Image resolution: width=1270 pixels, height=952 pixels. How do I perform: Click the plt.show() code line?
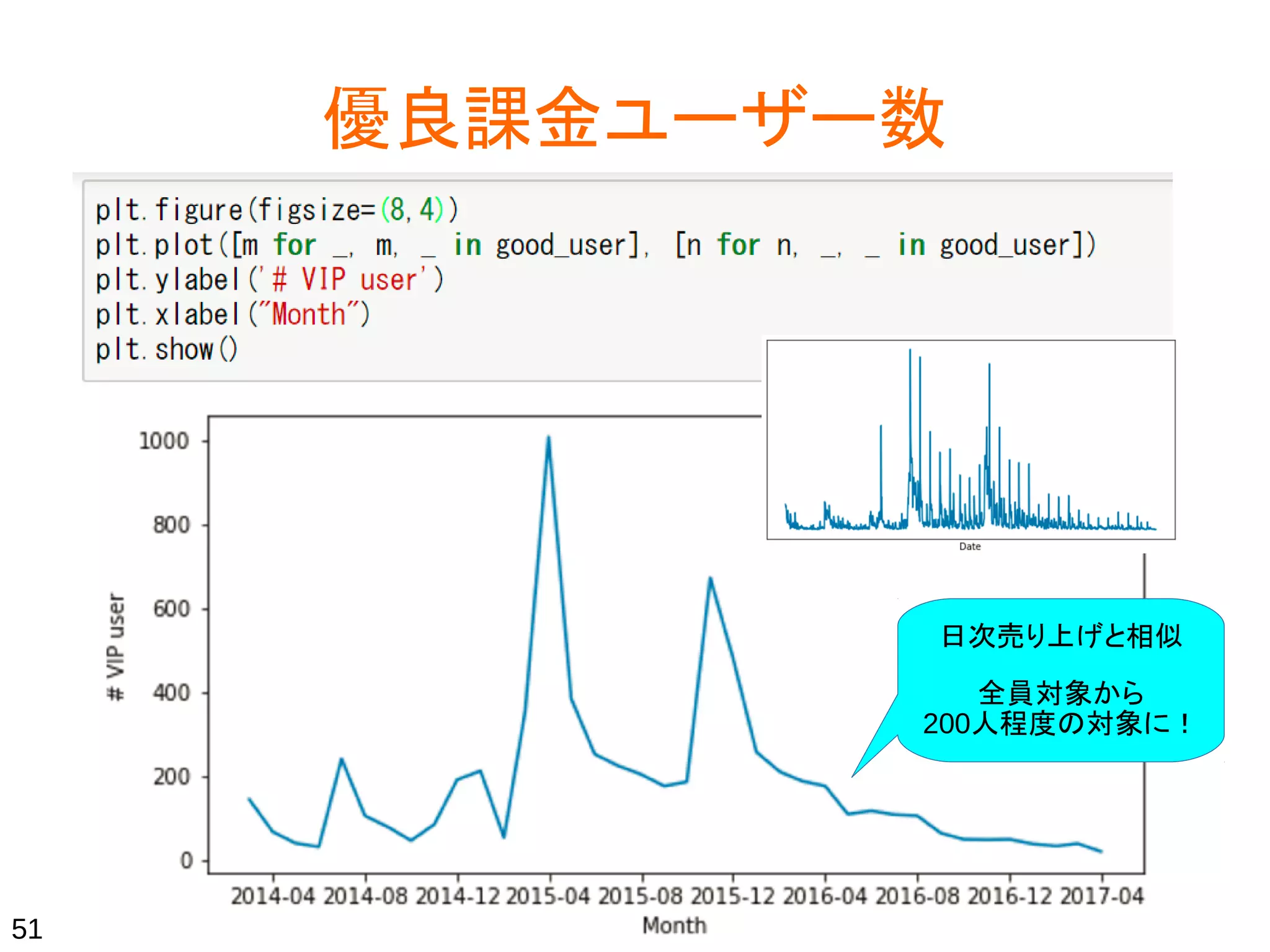166,349
